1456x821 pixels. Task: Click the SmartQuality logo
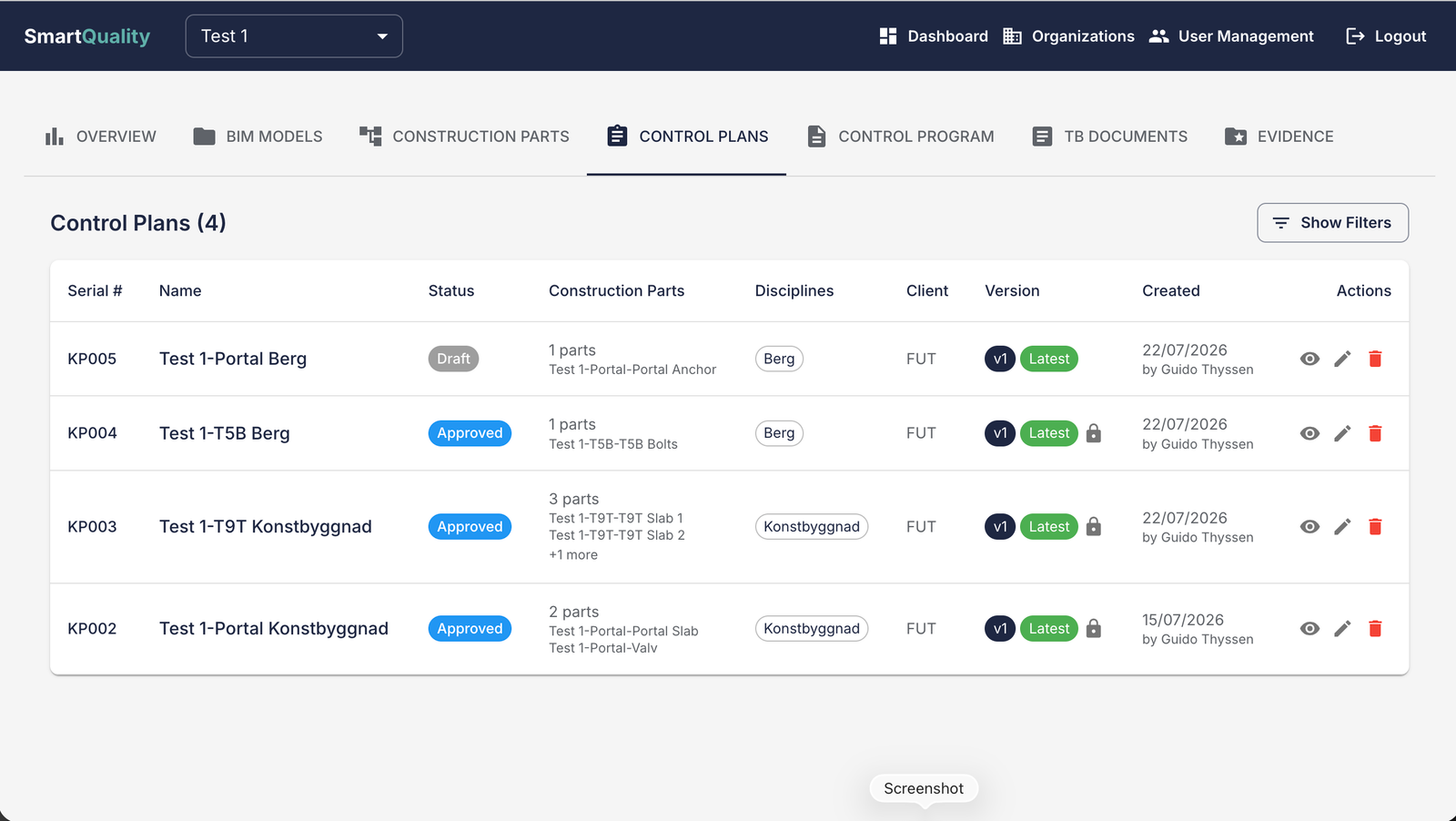[x=87, y=36]
